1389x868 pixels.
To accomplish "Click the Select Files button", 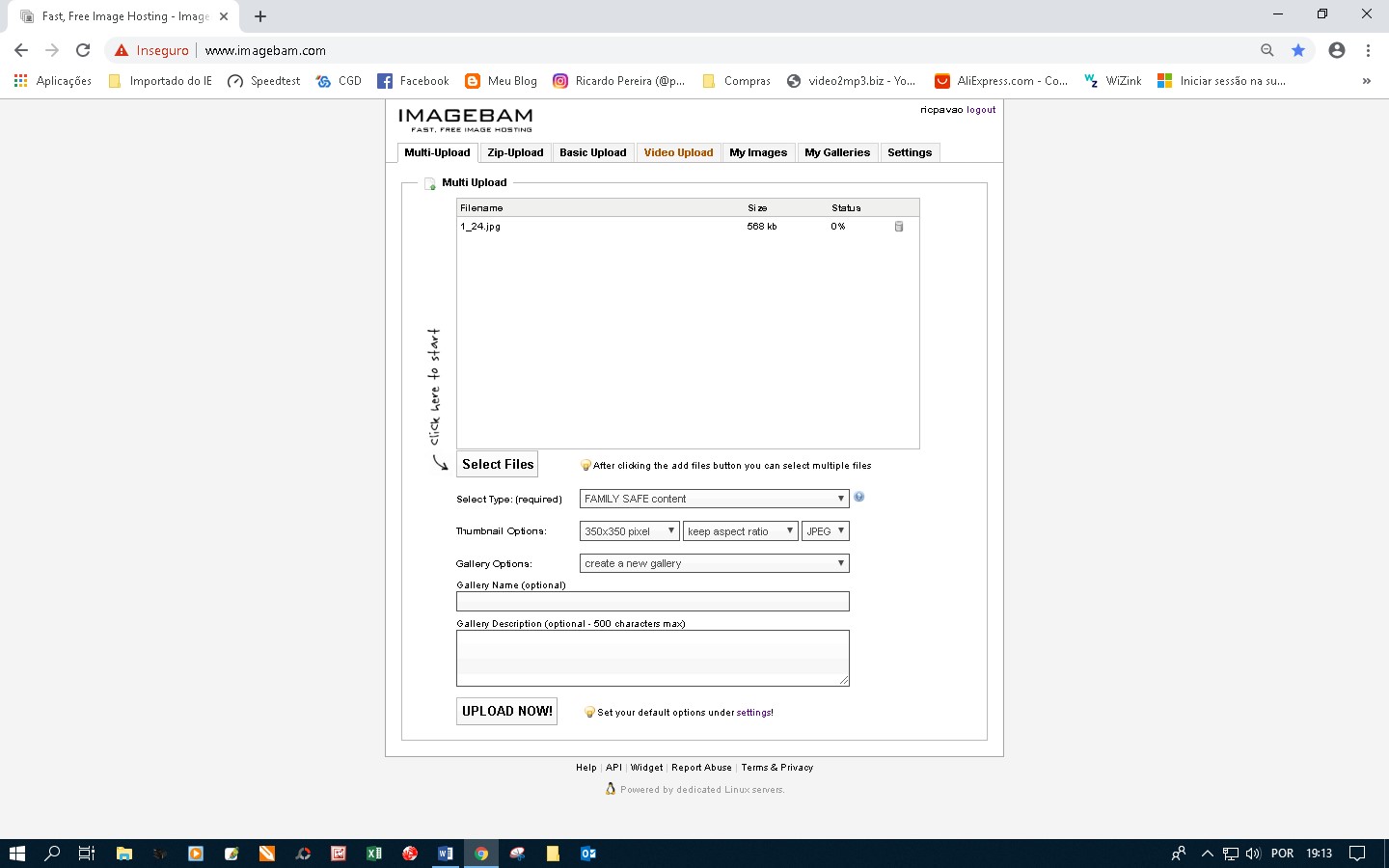I will click(x=498, y=464).
